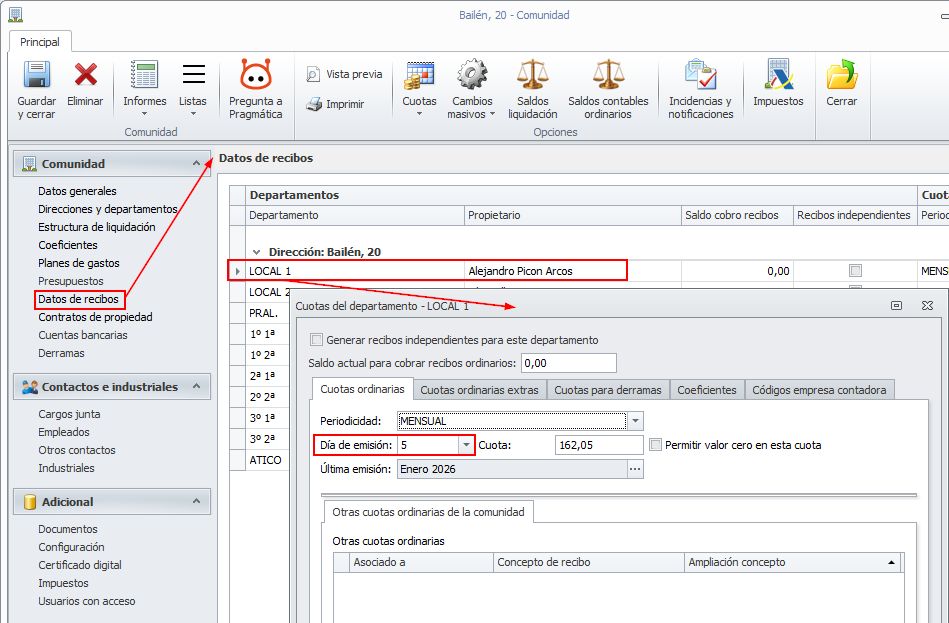Switch to Códigos empresa contadora tab
949x623 pixels.
click(819, 390)
